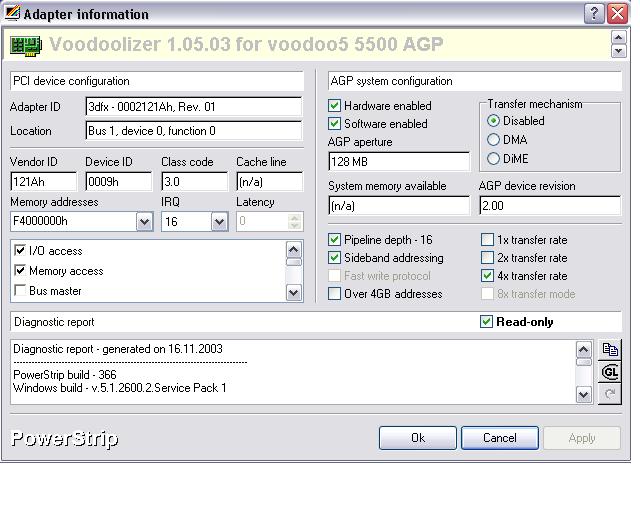Uncheck 4x transfer rate

(x=487, y=276)
